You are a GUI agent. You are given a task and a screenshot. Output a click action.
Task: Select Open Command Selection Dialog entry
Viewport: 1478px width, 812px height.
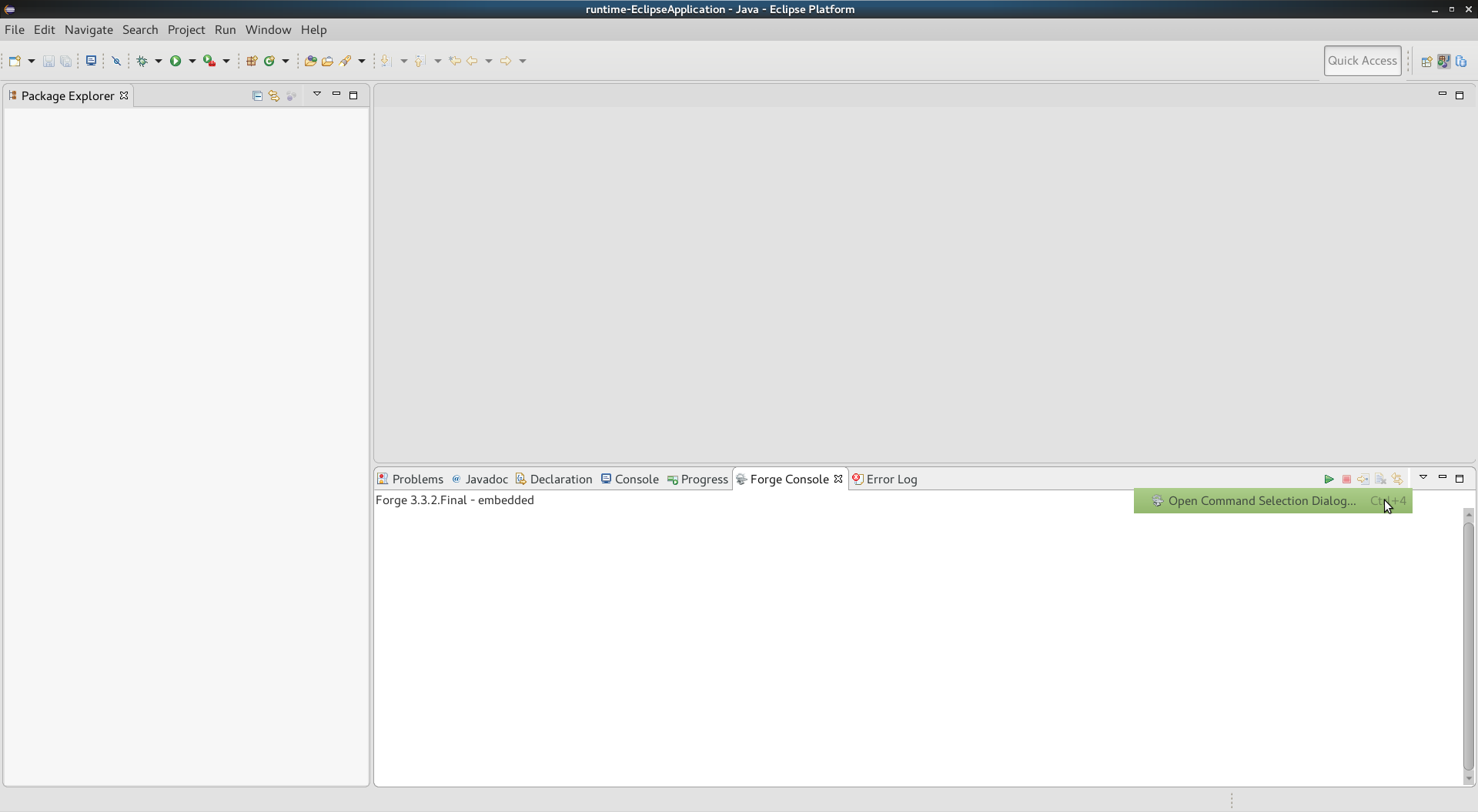[x=1262, y=501]
